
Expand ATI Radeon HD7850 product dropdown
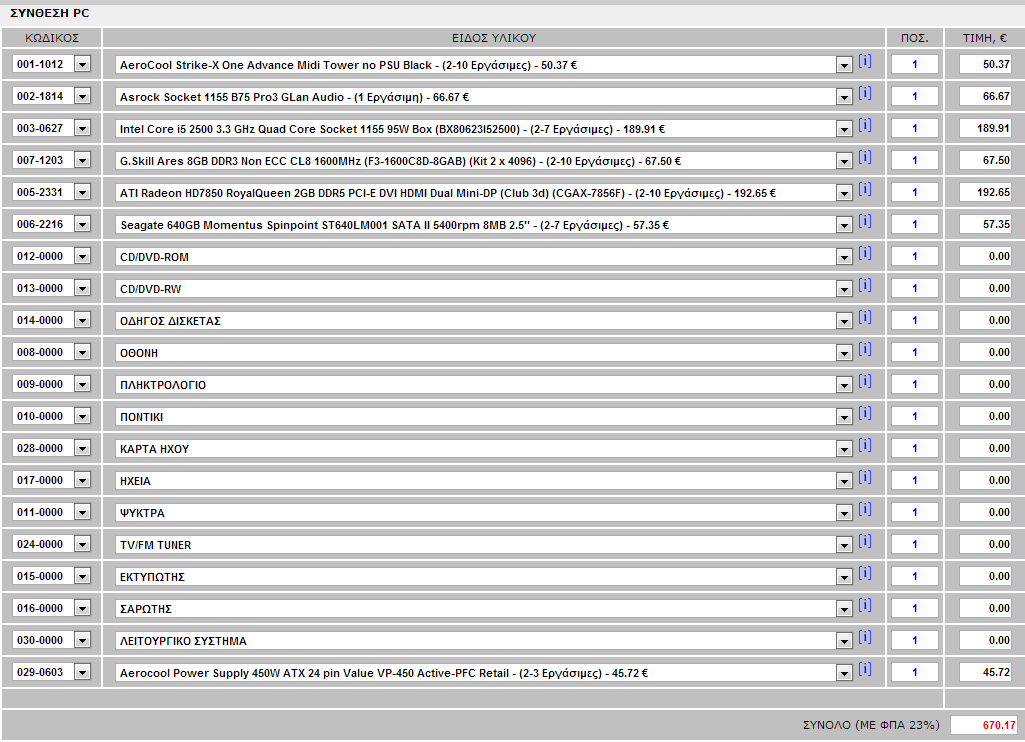coord(844,193)
